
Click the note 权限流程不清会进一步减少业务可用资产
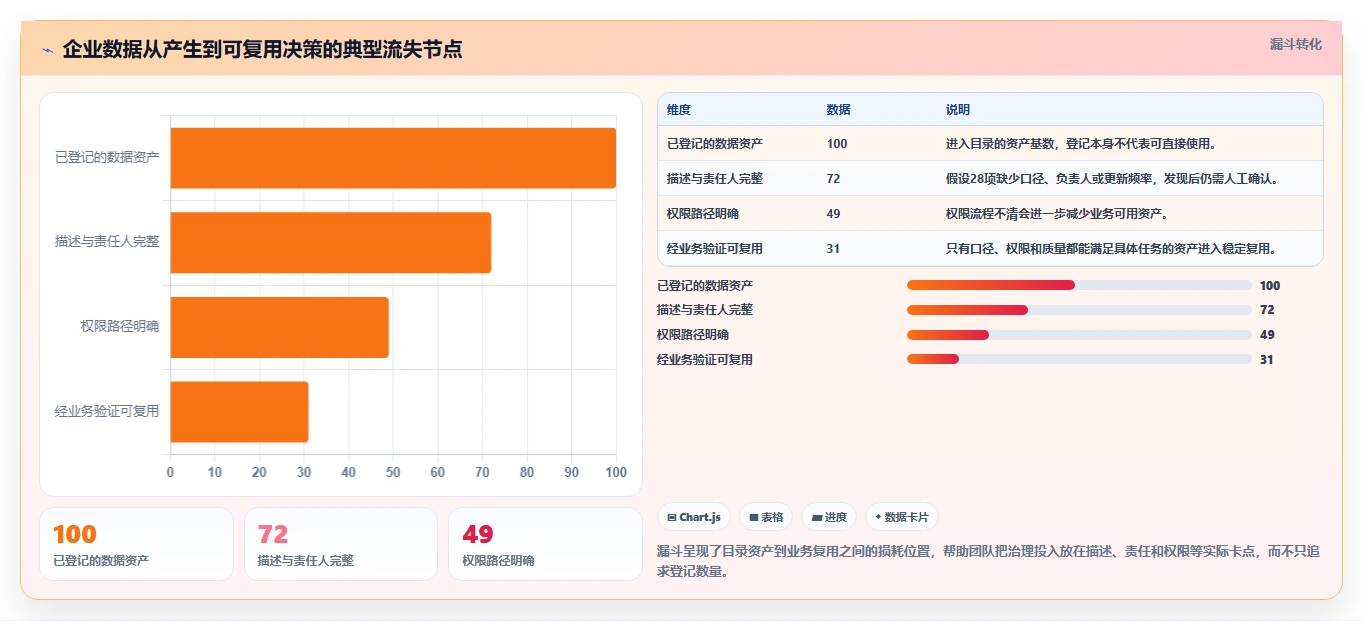point(1057,214)
